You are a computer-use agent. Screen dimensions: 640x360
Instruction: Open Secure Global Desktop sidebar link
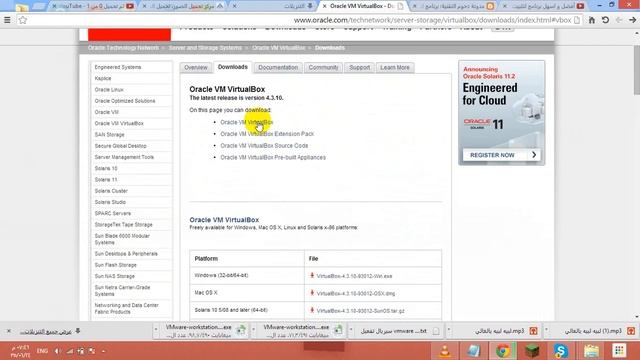coord(120,146)
